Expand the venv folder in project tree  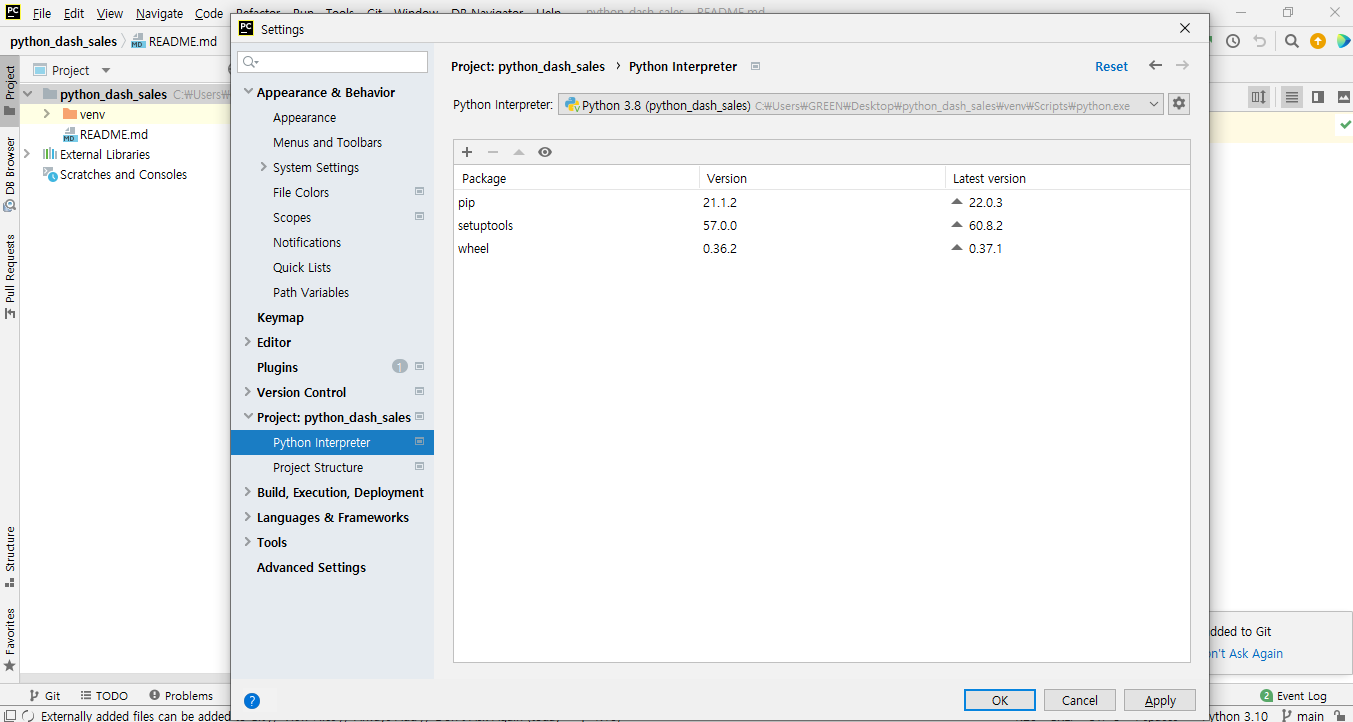(x=46, y=114)
